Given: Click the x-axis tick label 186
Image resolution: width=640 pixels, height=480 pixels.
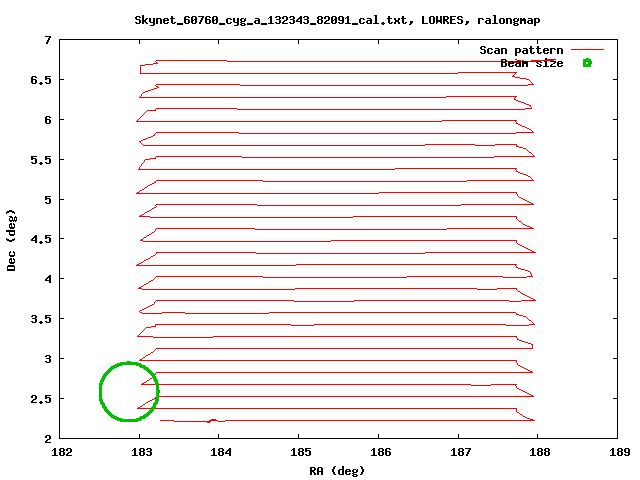Looking at the screenshot, I should [380, 452].
